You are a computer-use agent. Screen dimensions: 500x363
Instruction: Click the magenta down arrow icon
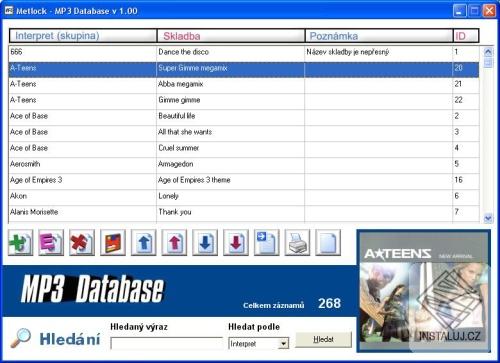236,242
